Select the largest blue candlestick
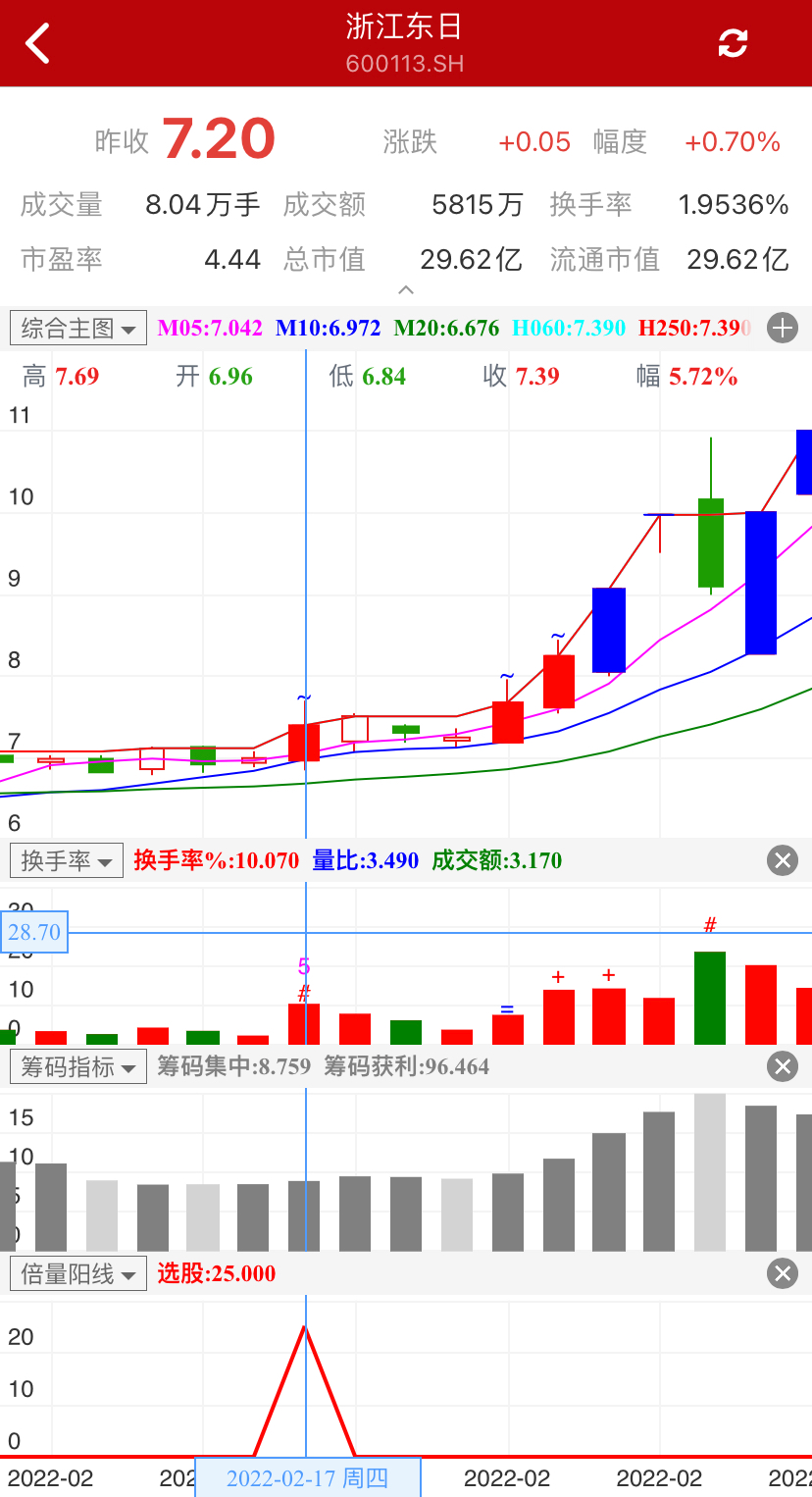Image resolution: width=812 pixels, height=1497 pixels. tap(761, 583)
